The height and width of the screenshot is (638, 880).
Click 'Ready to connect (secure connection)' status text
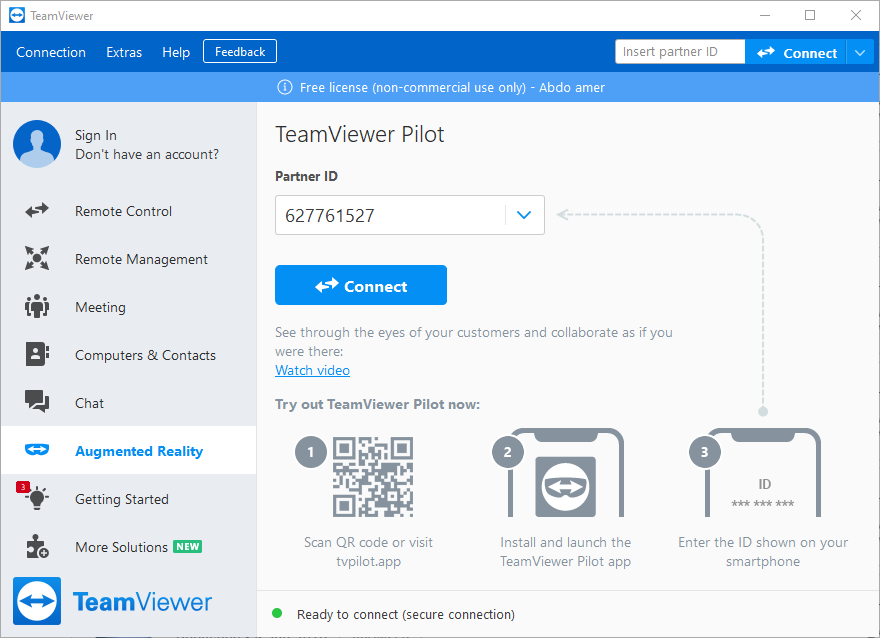[x=406, y=614]
